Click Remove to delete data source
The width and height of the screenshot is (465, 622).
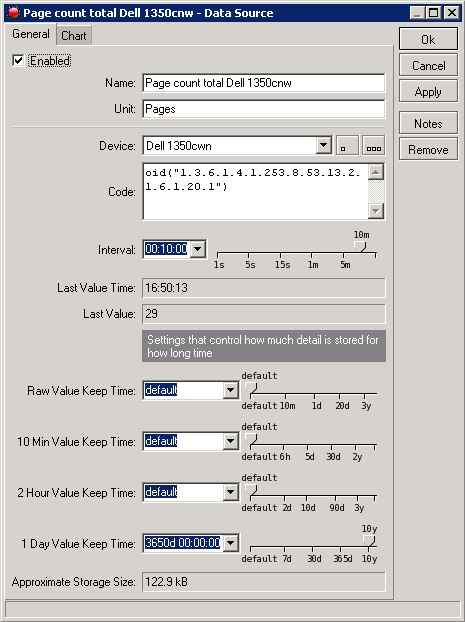pyautogui.click(x=428, y=150)
